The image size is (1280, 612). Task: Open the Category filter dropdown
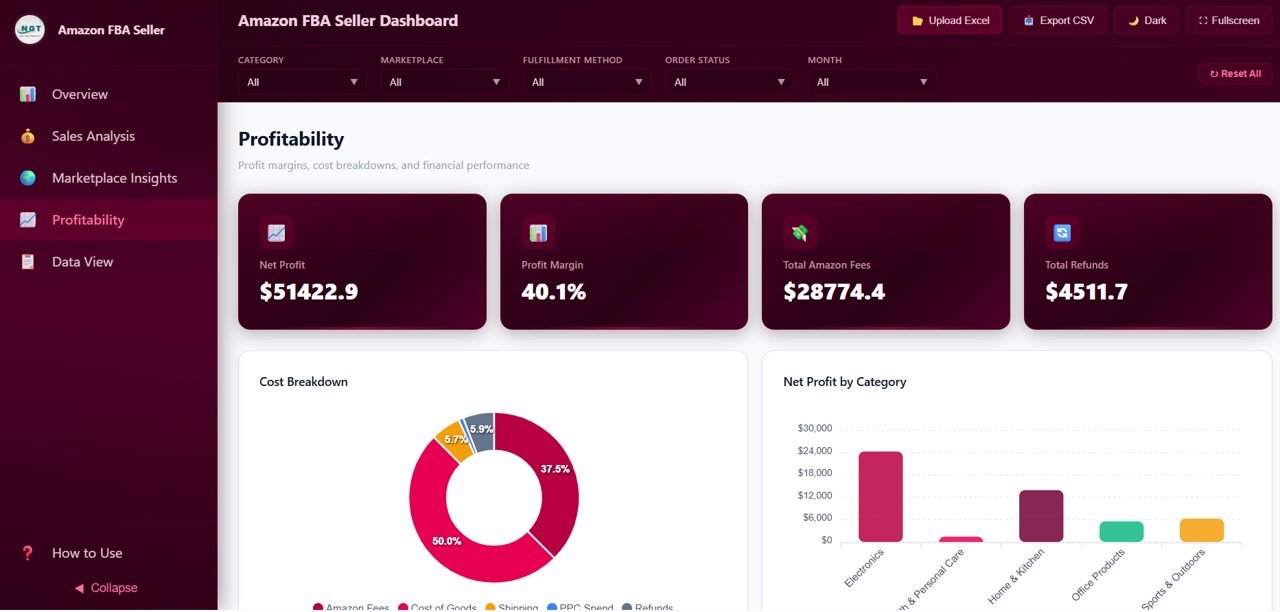tap(300, 81)
